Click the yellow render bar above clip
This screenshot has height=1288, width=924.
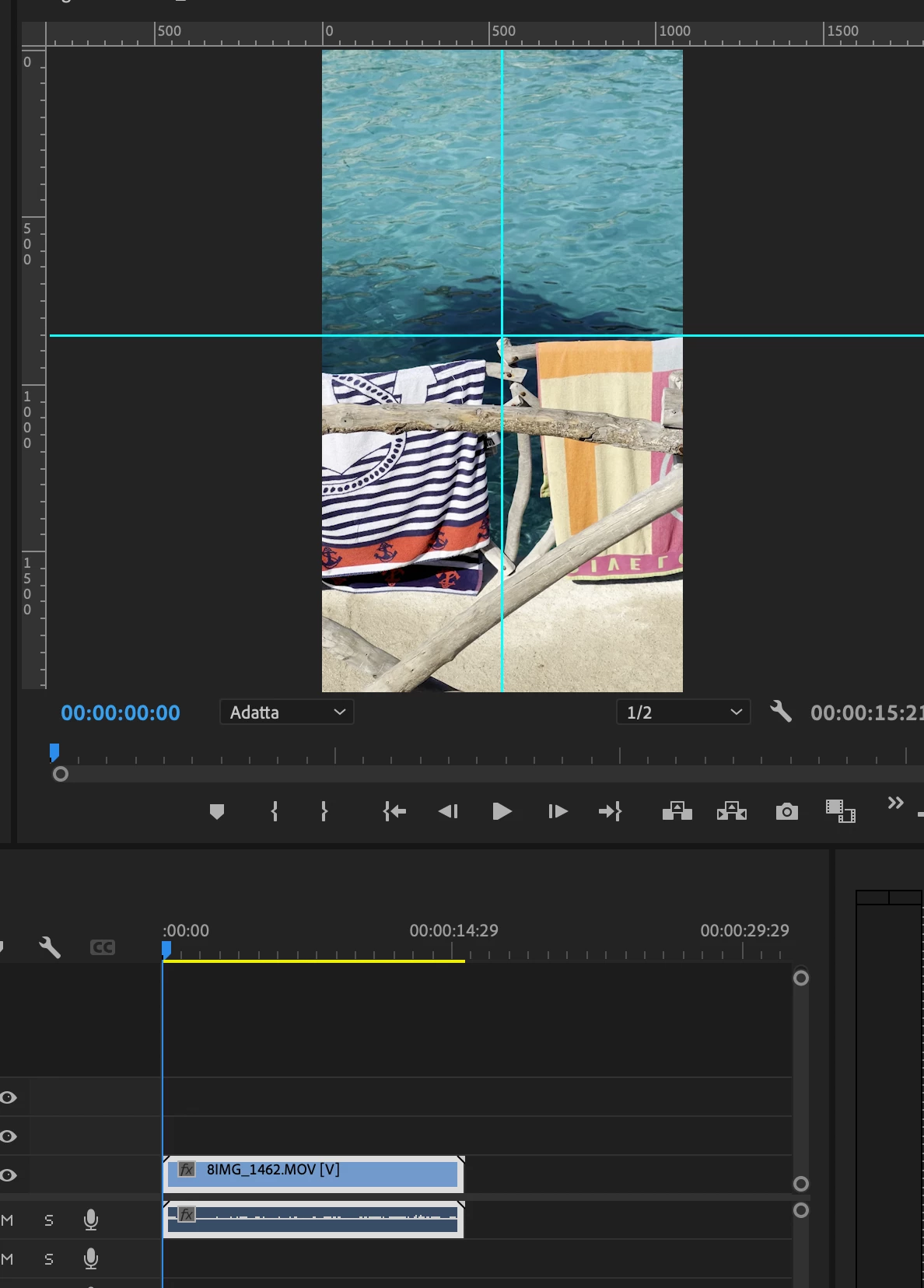[x=313, y=962]
